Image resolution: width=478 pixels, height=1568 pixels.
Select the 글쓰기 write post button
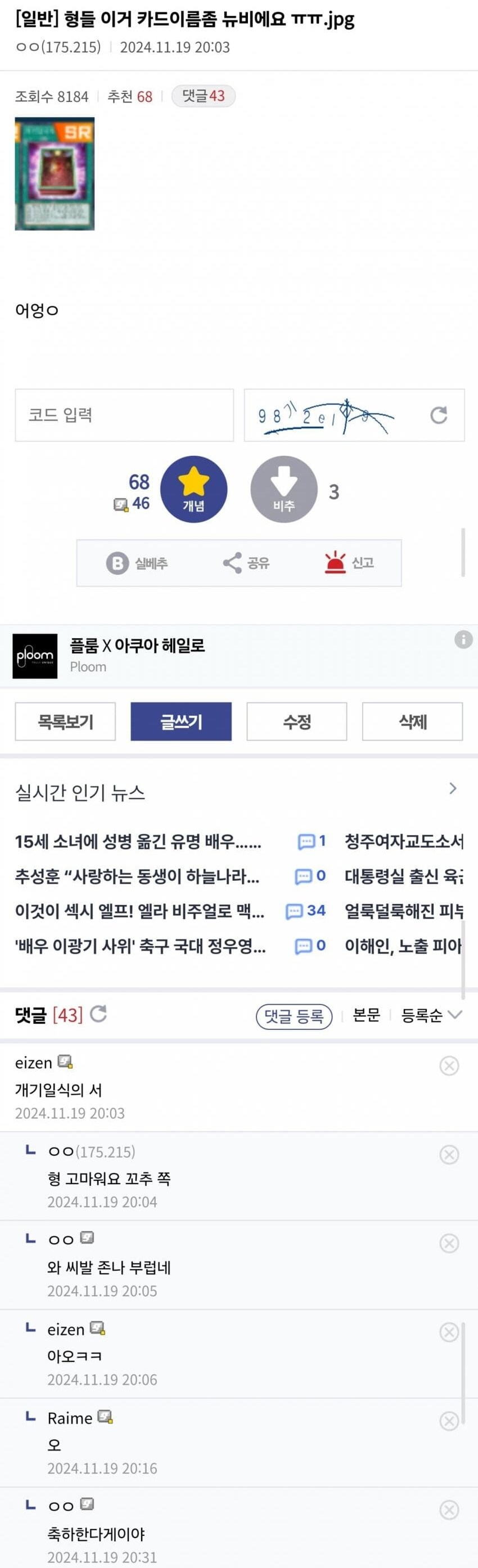(x=181, y=722)
